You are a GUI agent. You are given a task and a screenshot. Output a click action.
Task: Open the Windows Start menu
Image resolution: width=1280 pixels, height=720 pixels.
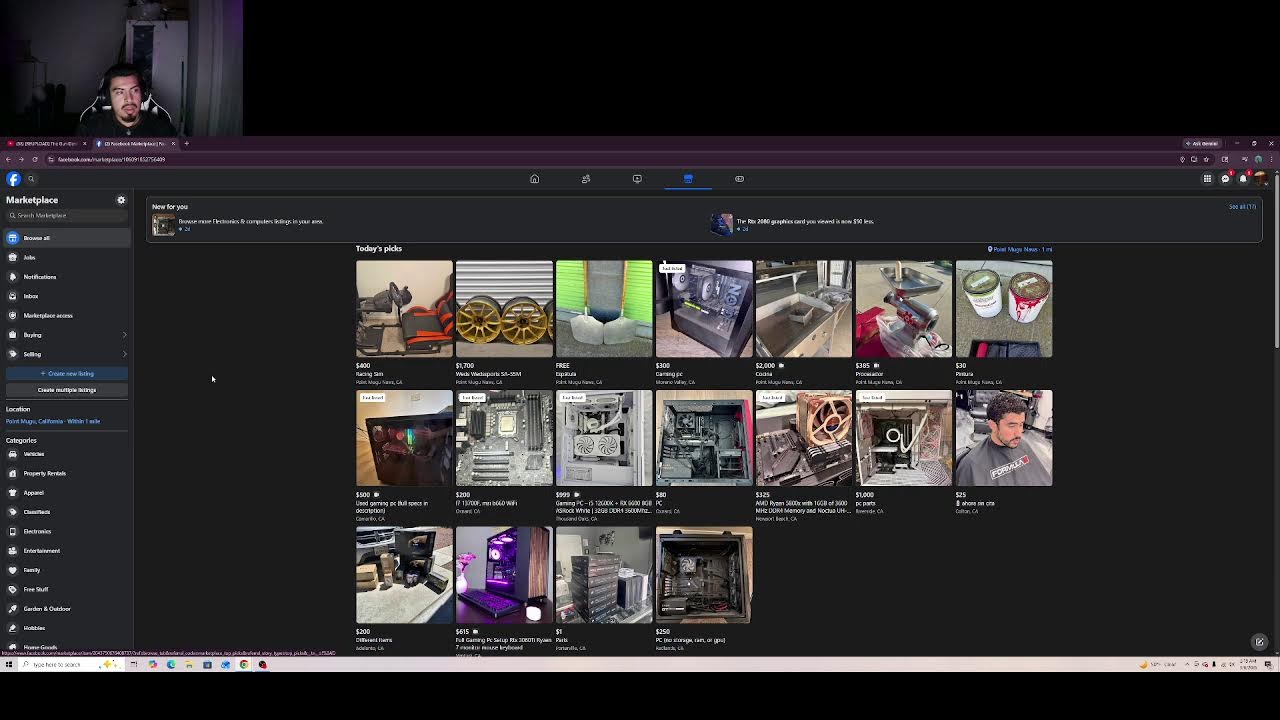point(8,664)
